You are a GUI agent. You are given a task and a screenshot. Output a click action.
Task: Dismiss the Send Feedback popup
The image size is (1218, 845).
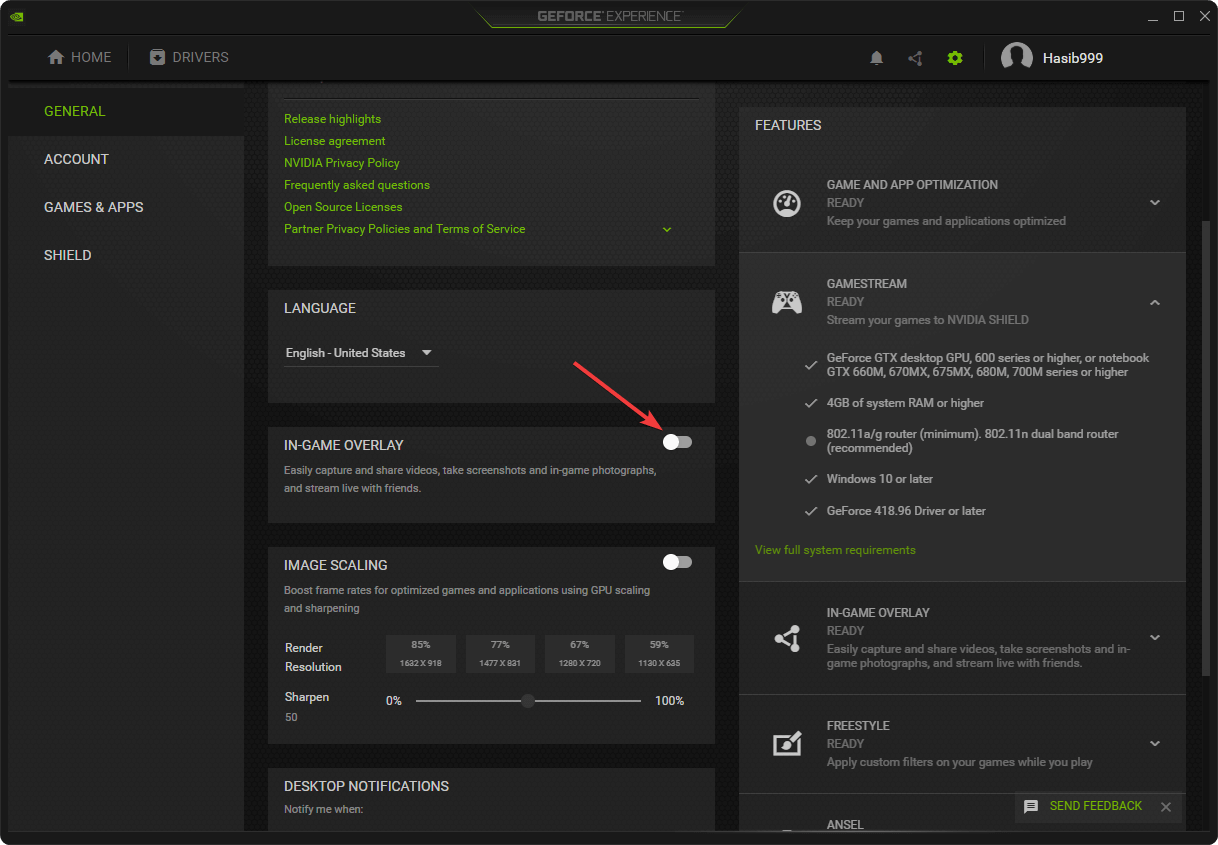coord(1166,807)
